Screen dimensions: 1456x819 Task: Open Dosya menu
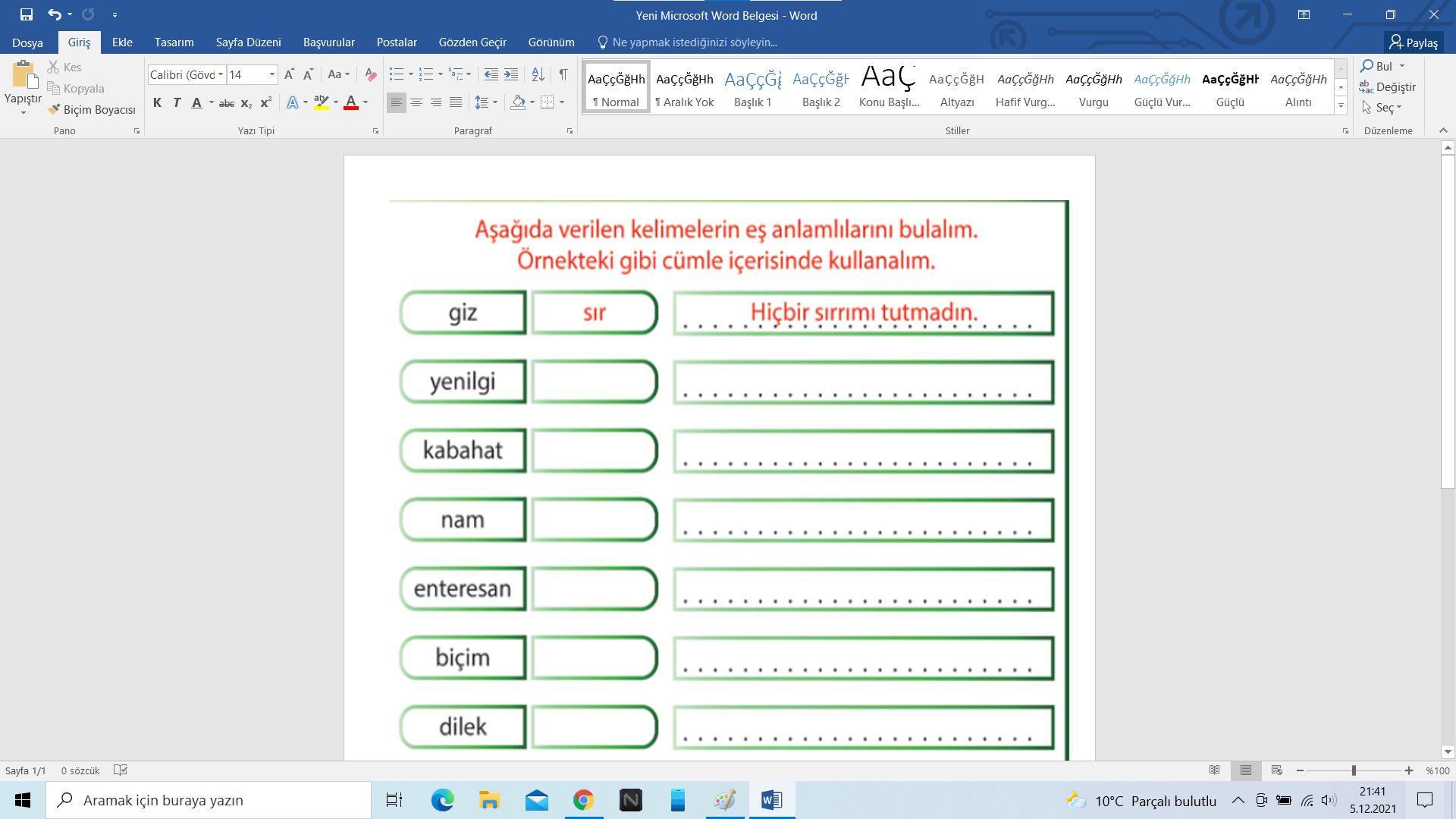point(27,42)
